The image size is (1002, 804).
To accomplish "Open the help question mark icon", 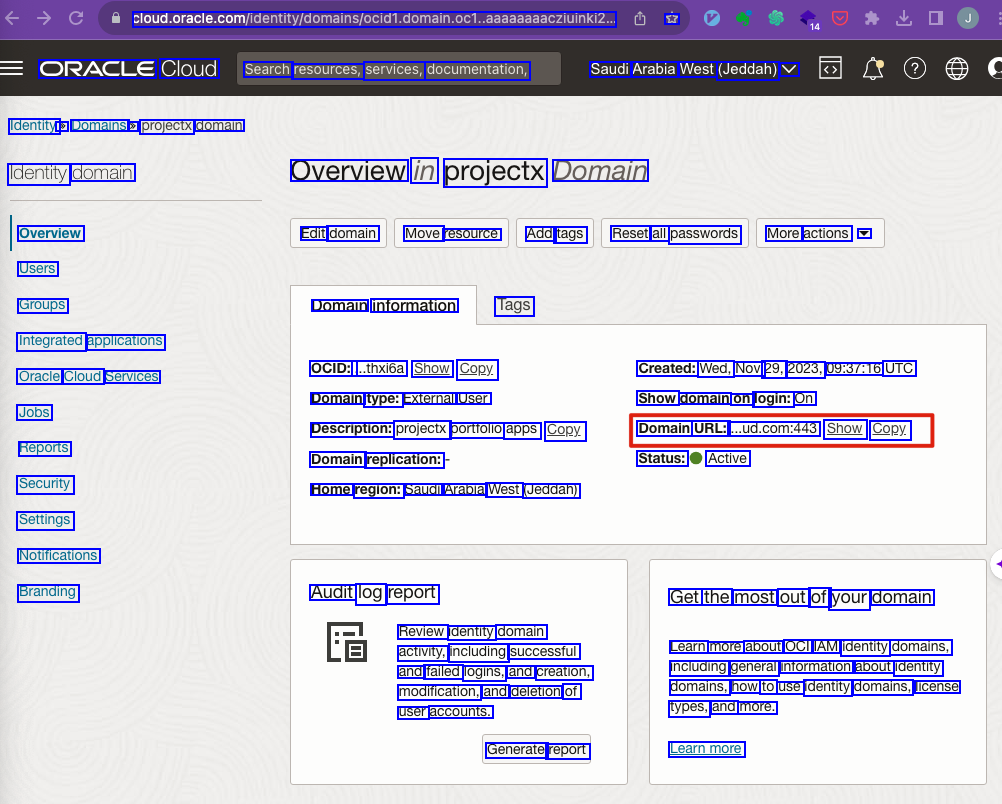I will point(914,68).
